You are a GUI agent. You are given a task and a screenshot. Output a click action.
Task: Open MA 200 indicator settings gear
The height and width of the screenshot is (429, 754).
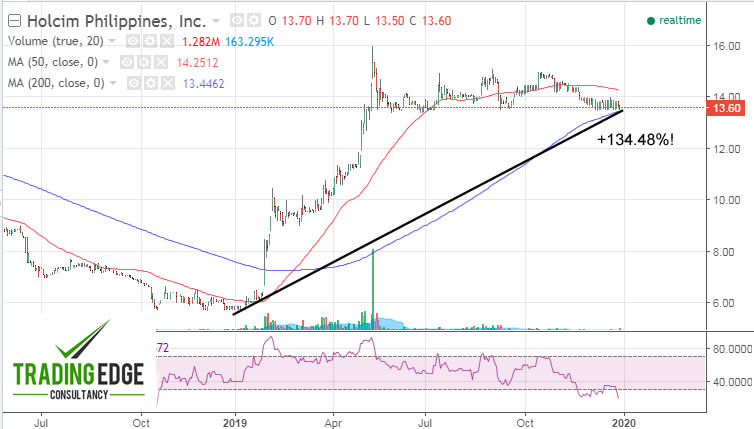[151, 84]
